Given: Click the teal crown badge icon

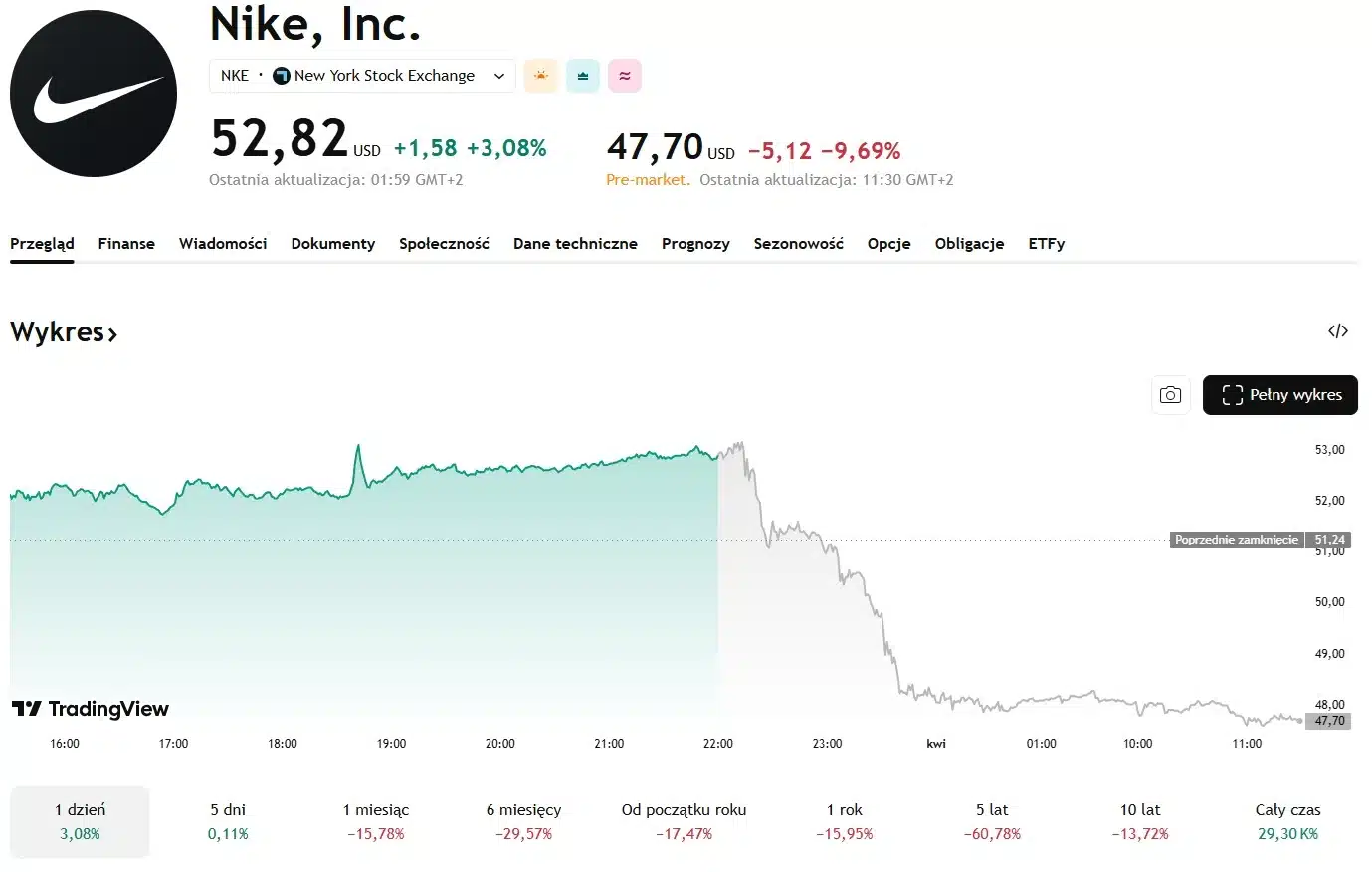Looking at the screenshot, I should tap(583, 76).
